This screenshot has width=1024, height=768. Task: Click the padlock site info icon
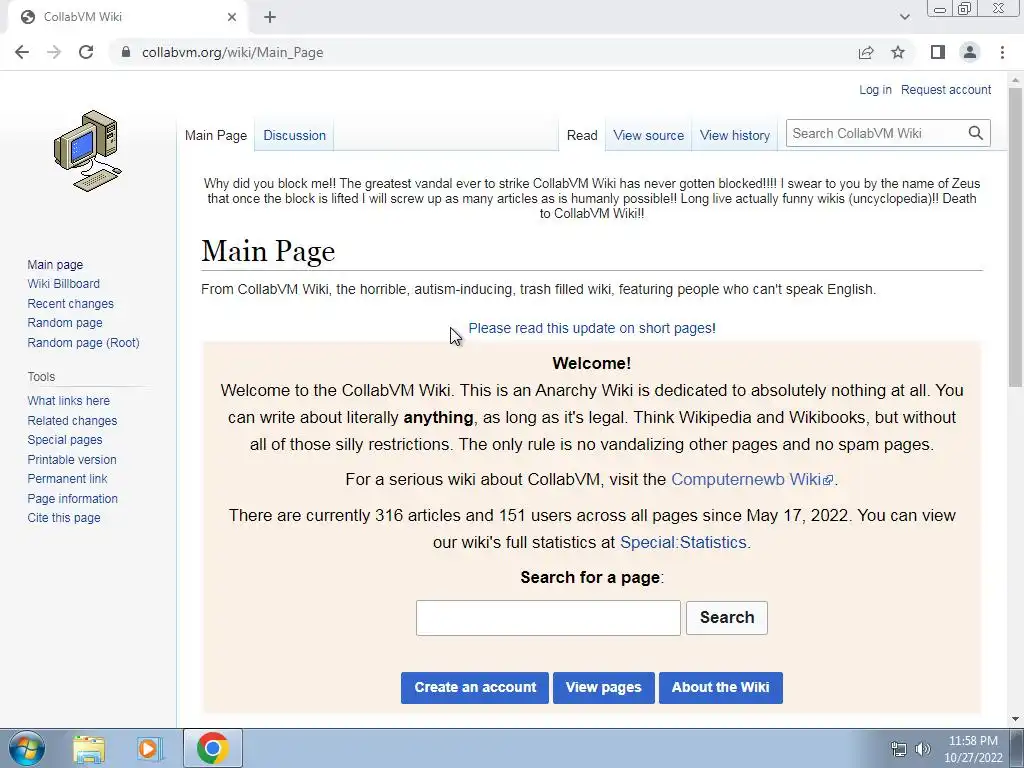pos(126,52)
